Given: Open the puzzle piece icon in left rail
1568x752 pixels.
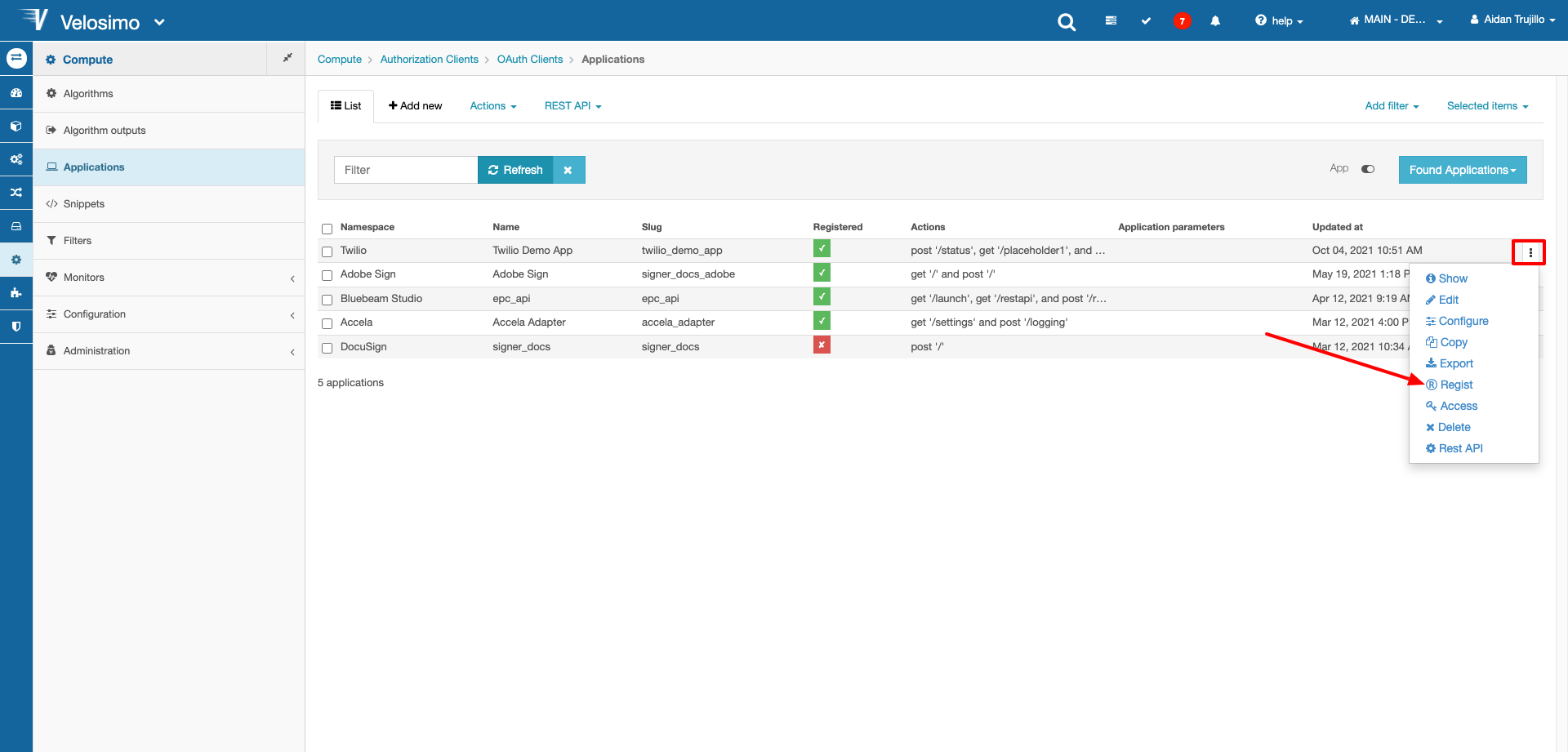Looking at the screenshot, I should coord(16,292).
